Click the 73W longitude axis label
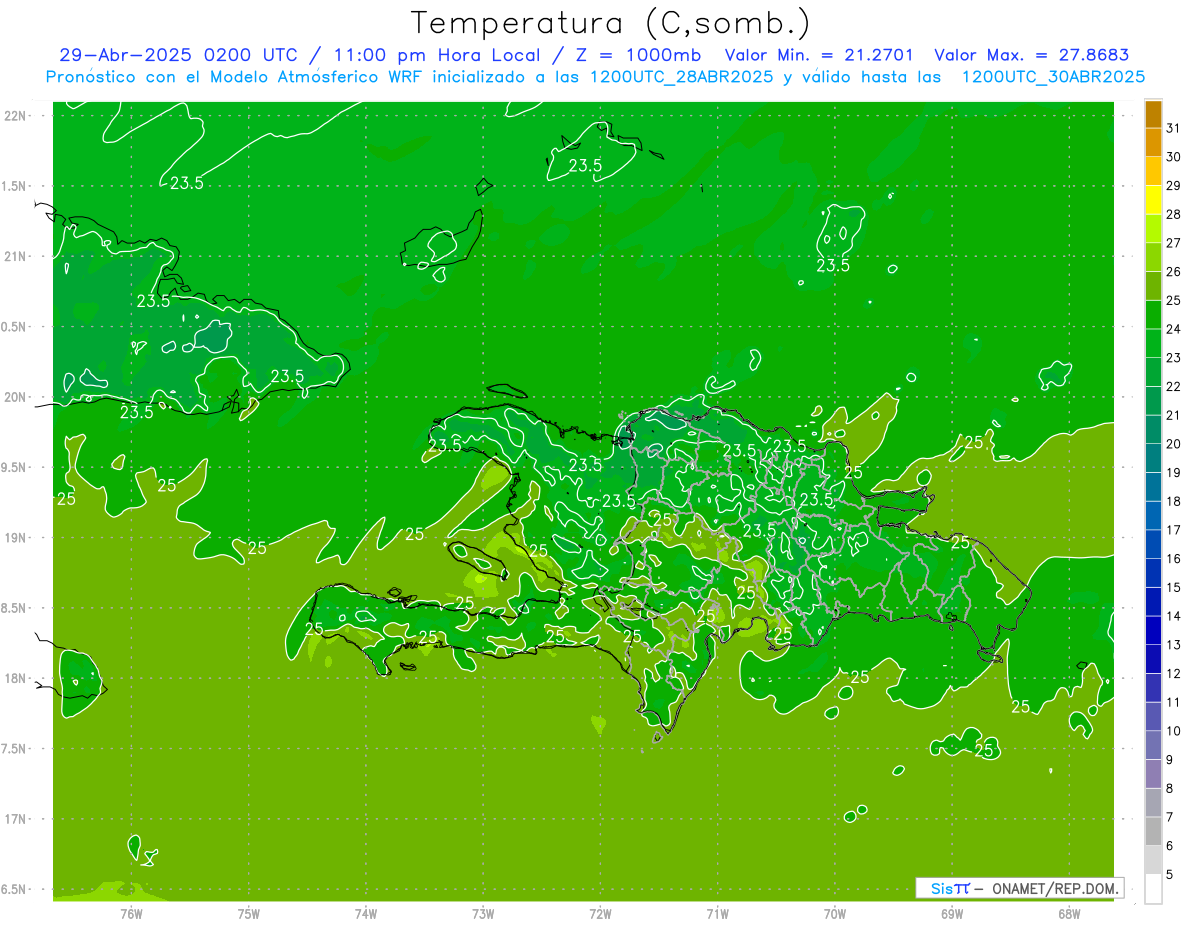Screen dimensions: 1200x927 [483, 914]
